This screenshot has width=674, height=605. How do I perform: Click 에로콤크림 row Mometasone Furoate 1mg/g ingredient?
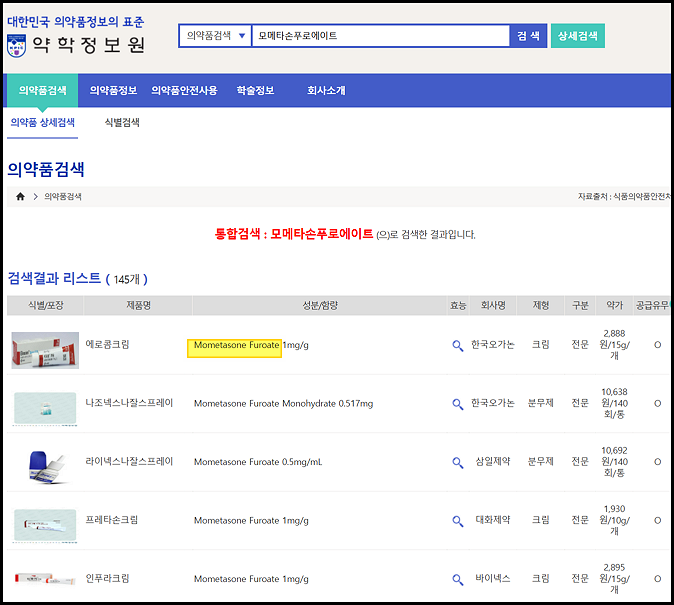pyautogui.click(x=251, y=345)
